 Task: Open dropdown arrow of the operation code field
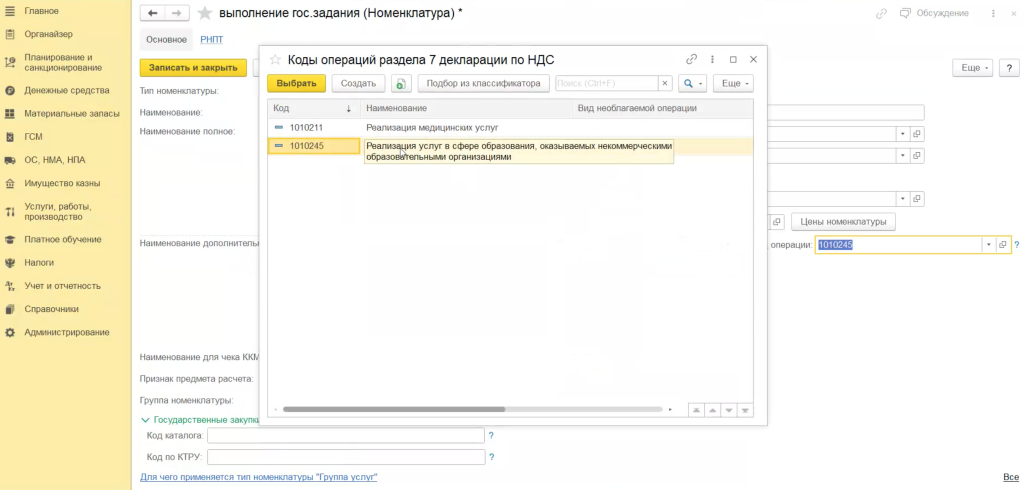(x=988, y=245)
